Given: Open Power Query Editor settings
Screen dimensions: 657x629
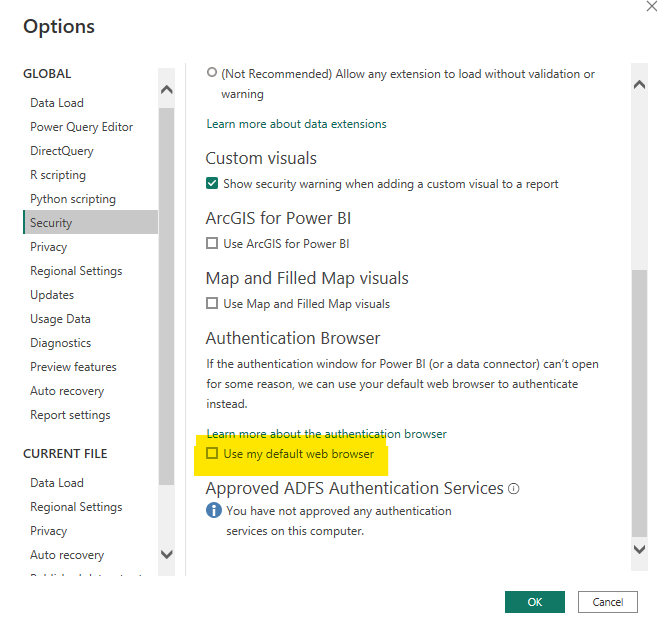Looking at the screenshot, I should (82, 127).
